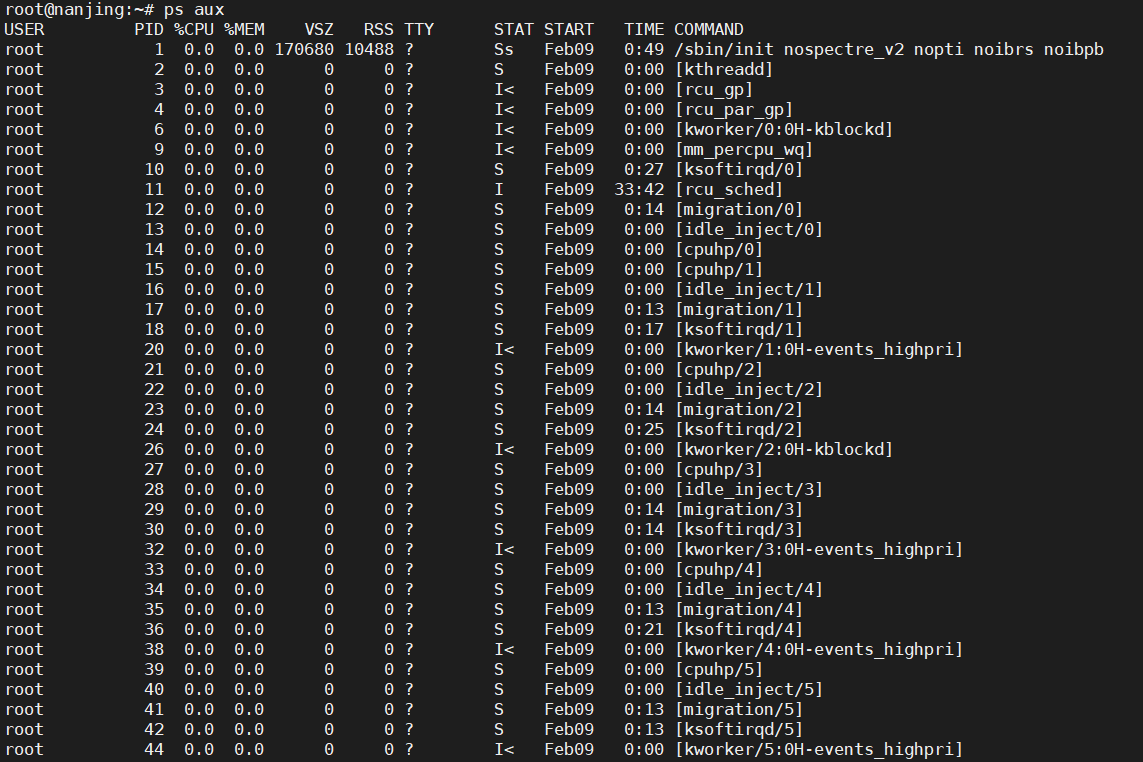Click the [mm_percpu_wq] process name
This screenshot has height=762, width=1143.
[x=744, y=149]
